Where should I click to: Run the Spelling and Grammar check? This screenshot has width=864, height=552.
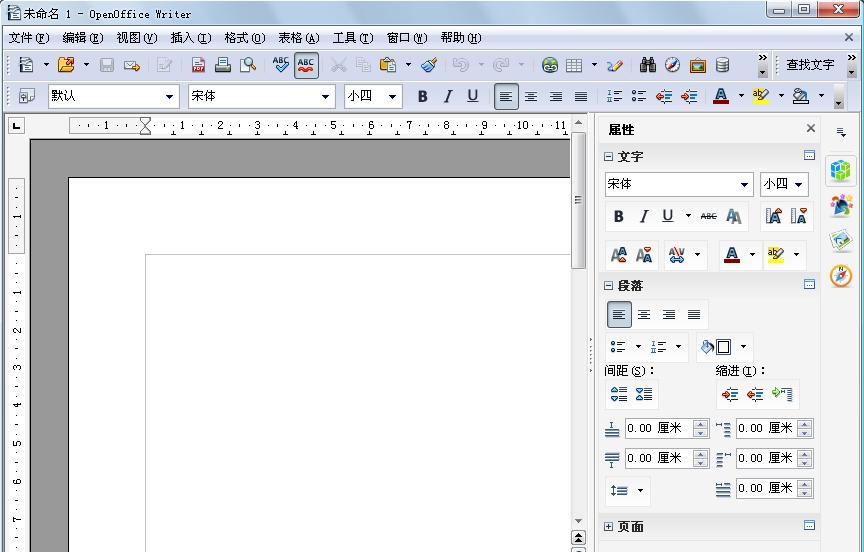[281, 65]
